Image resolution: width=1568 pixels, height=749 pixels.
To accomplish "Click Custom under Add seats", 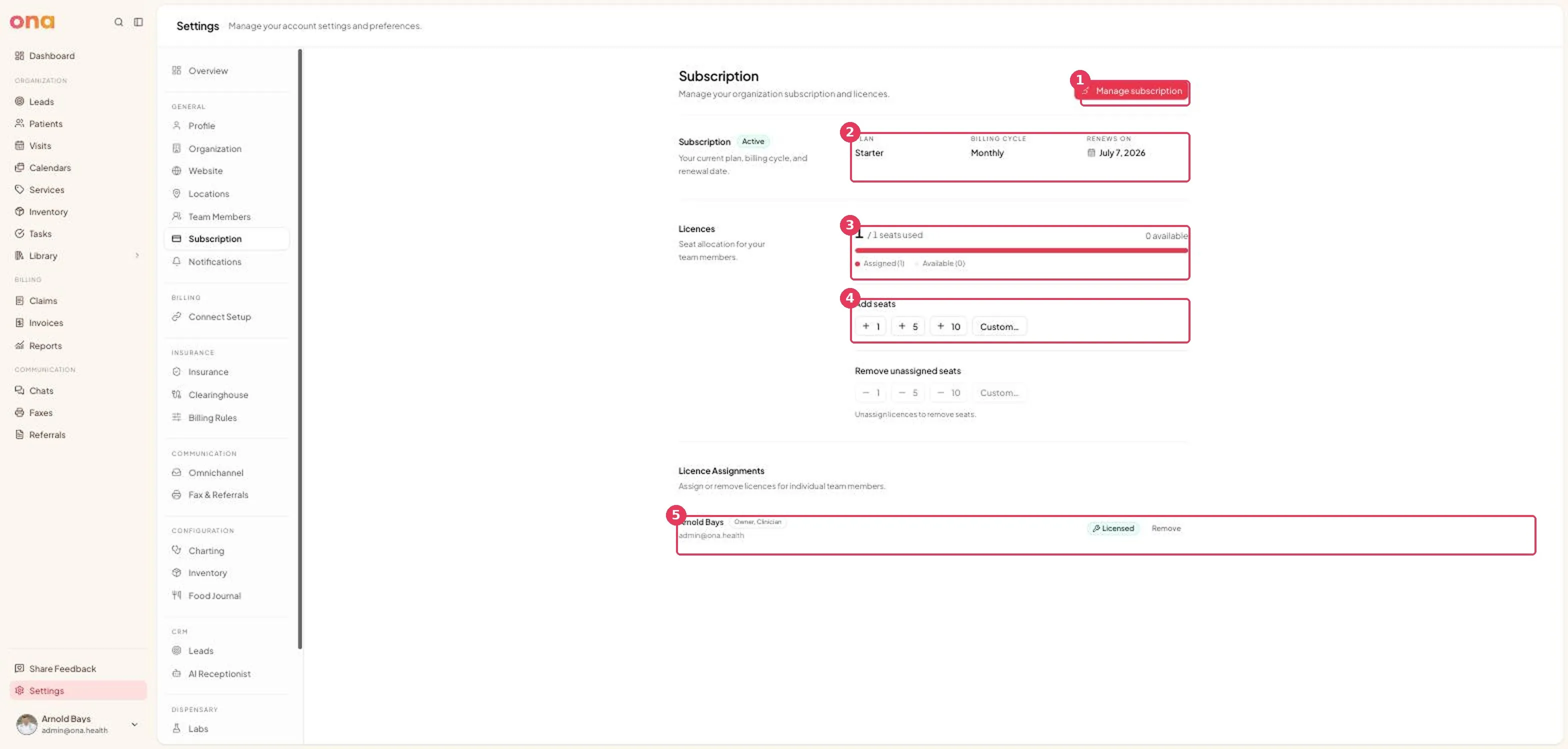I will 999,326.
